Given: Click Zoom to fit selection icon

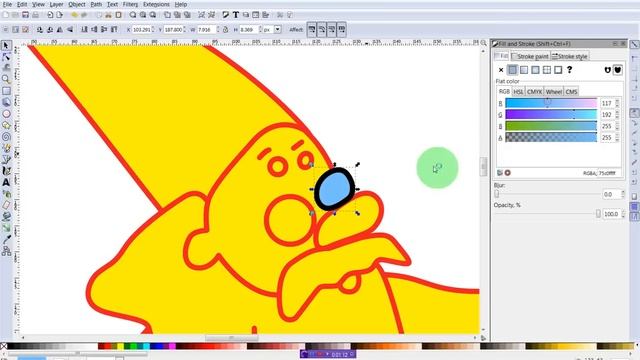Looking at the screenshot, I should [133, 15].
